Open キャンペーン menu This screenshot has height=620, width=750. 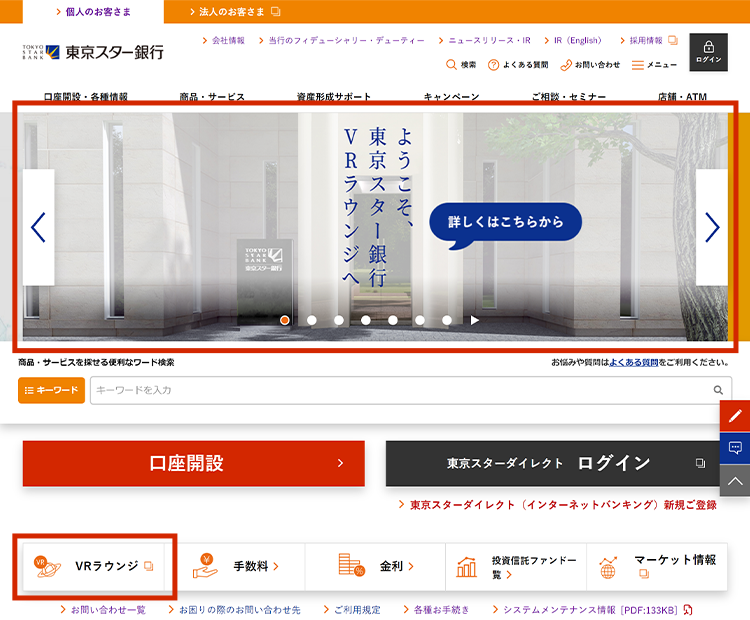click(x=452, y=97)
